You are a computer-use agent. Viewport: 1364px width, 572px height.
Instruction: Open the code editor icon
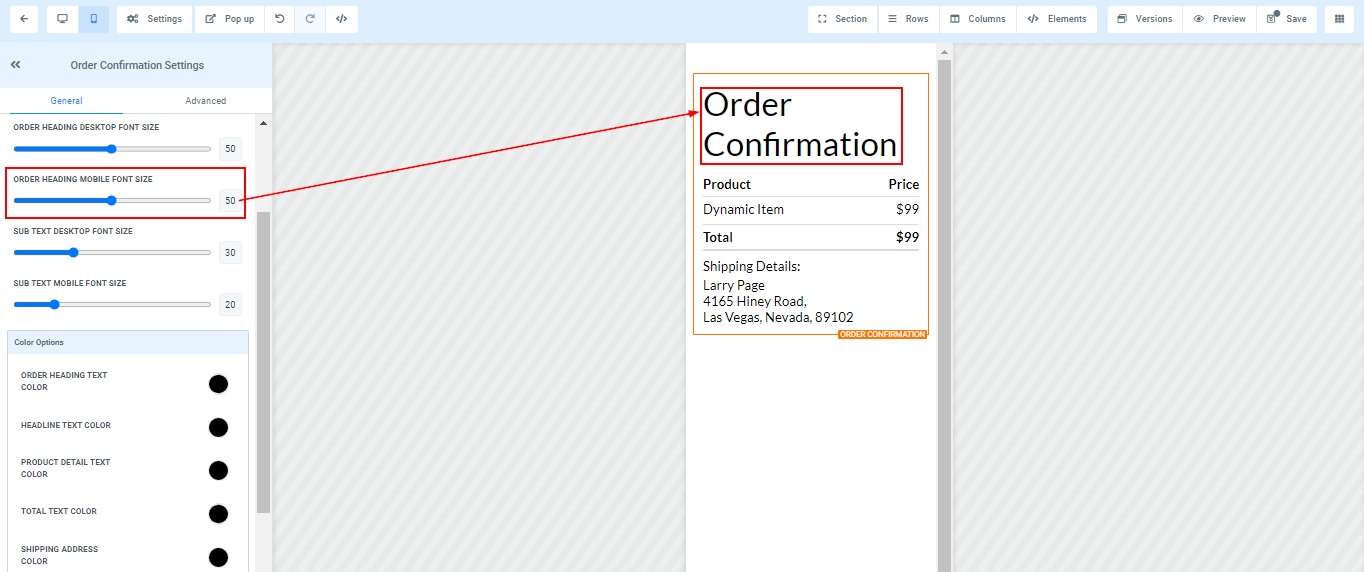(341, 19)
